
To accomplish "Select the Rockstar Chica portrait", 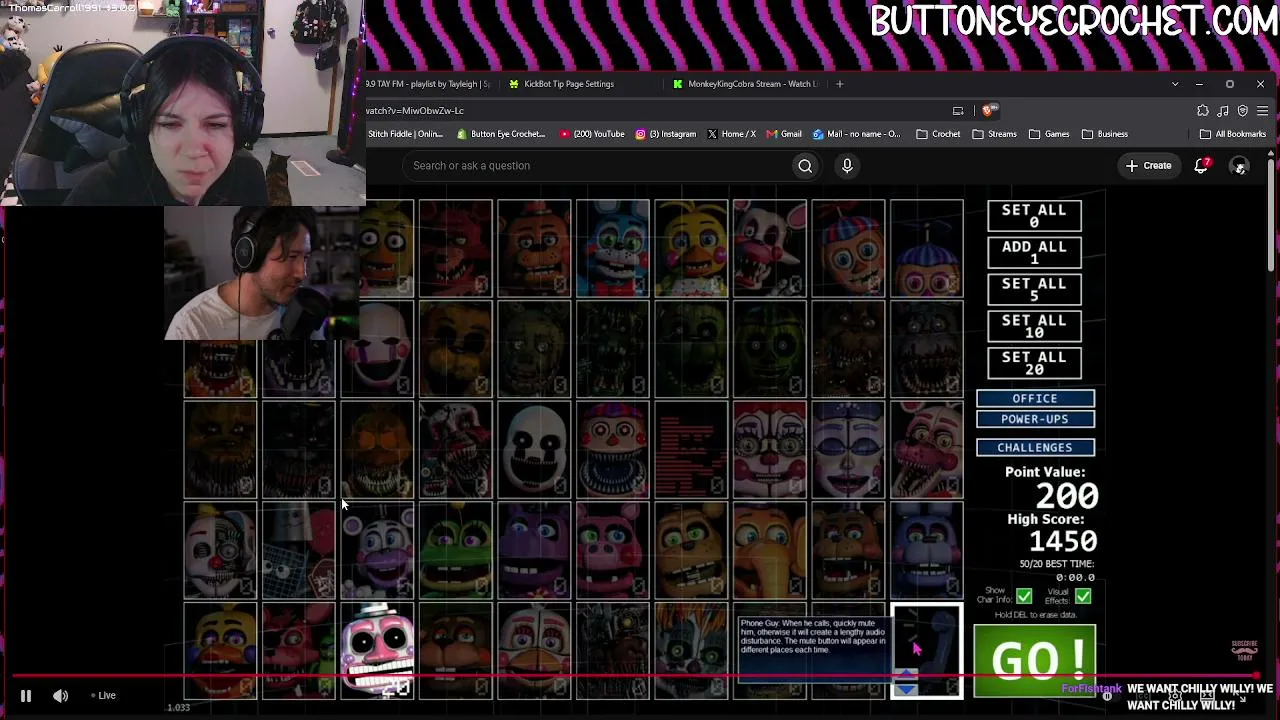I will [x=219, y=651].
